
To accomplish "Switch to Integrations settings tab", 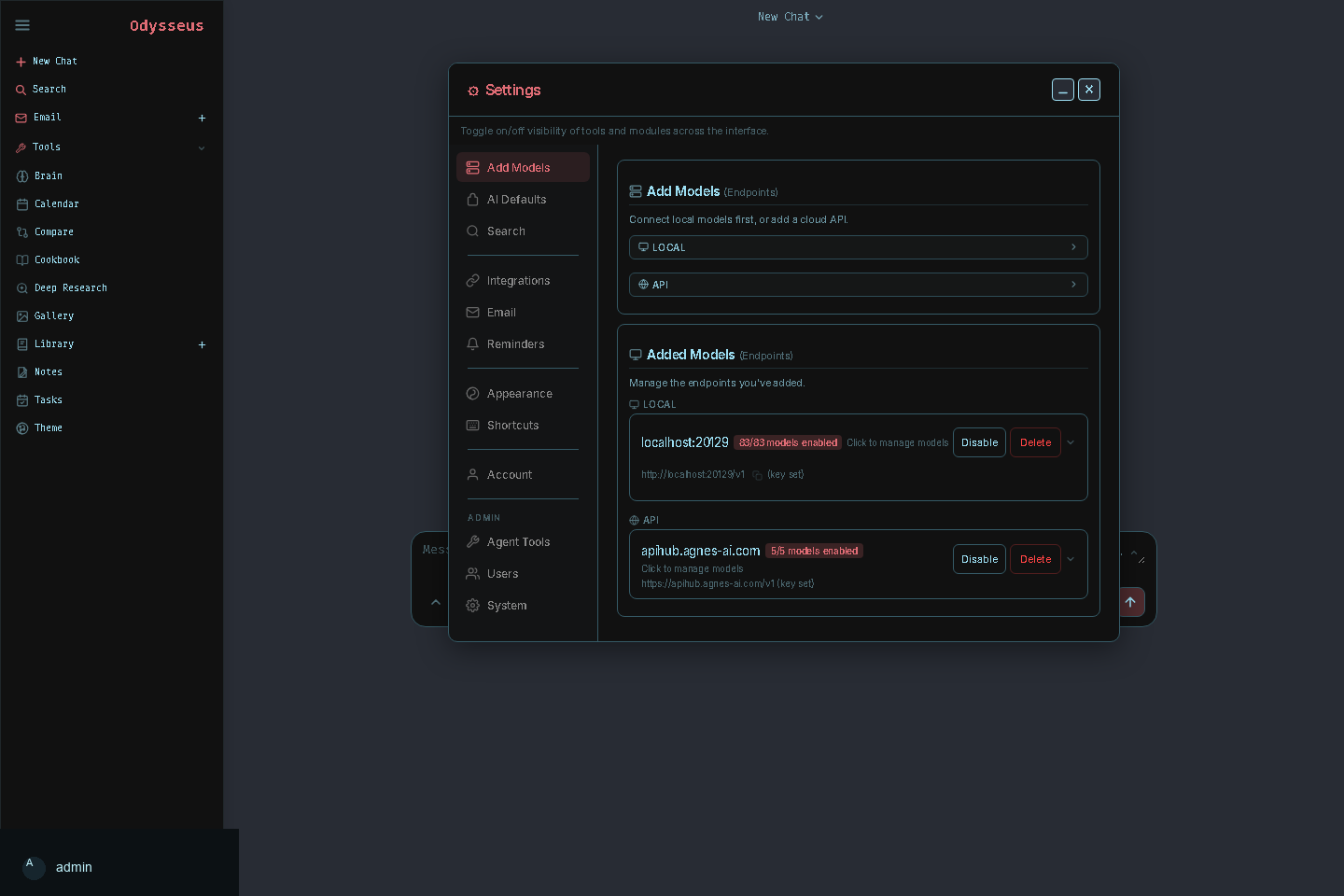I will [x=523, y=280].
